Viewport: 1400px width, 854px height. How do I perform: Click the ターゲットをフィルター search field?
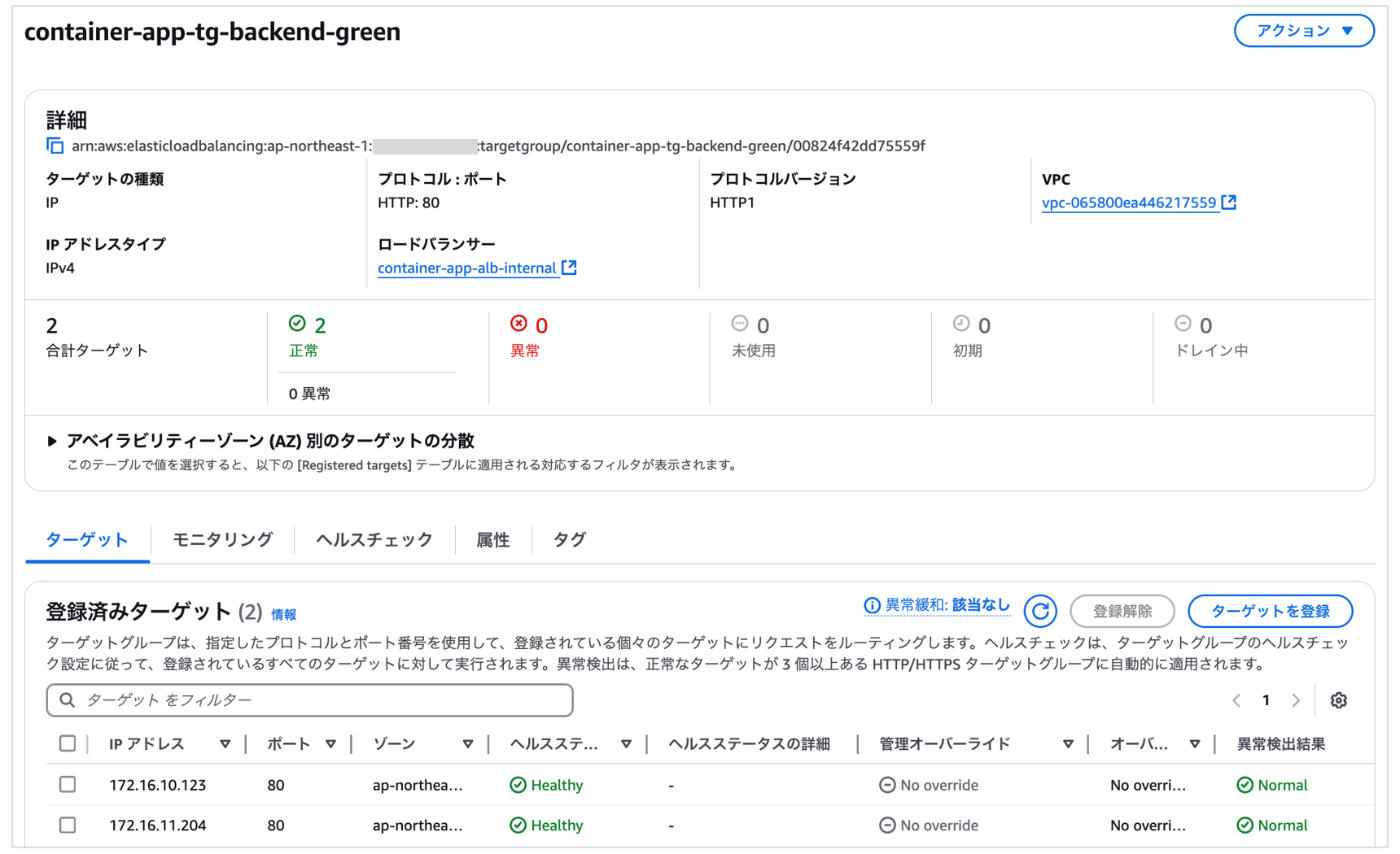[310, 700]
